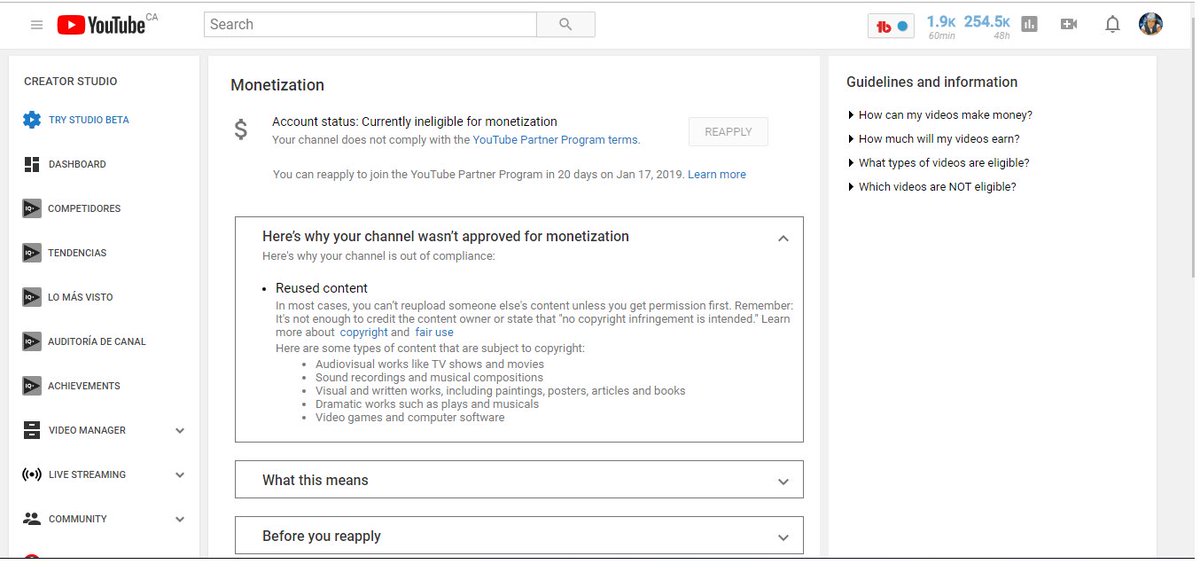Open TENDENCIAS menu item
Screen dimensions: 1200x572
[77, 253]
